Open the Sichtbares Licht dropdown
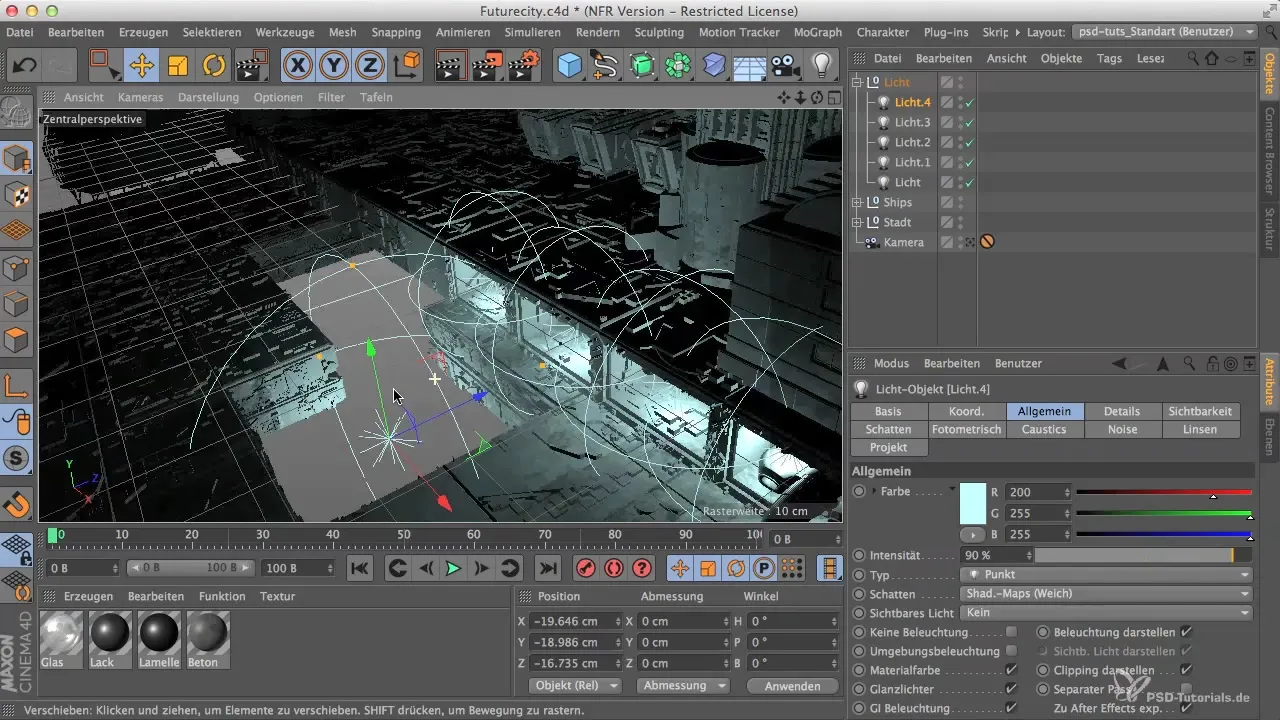 1105,613
